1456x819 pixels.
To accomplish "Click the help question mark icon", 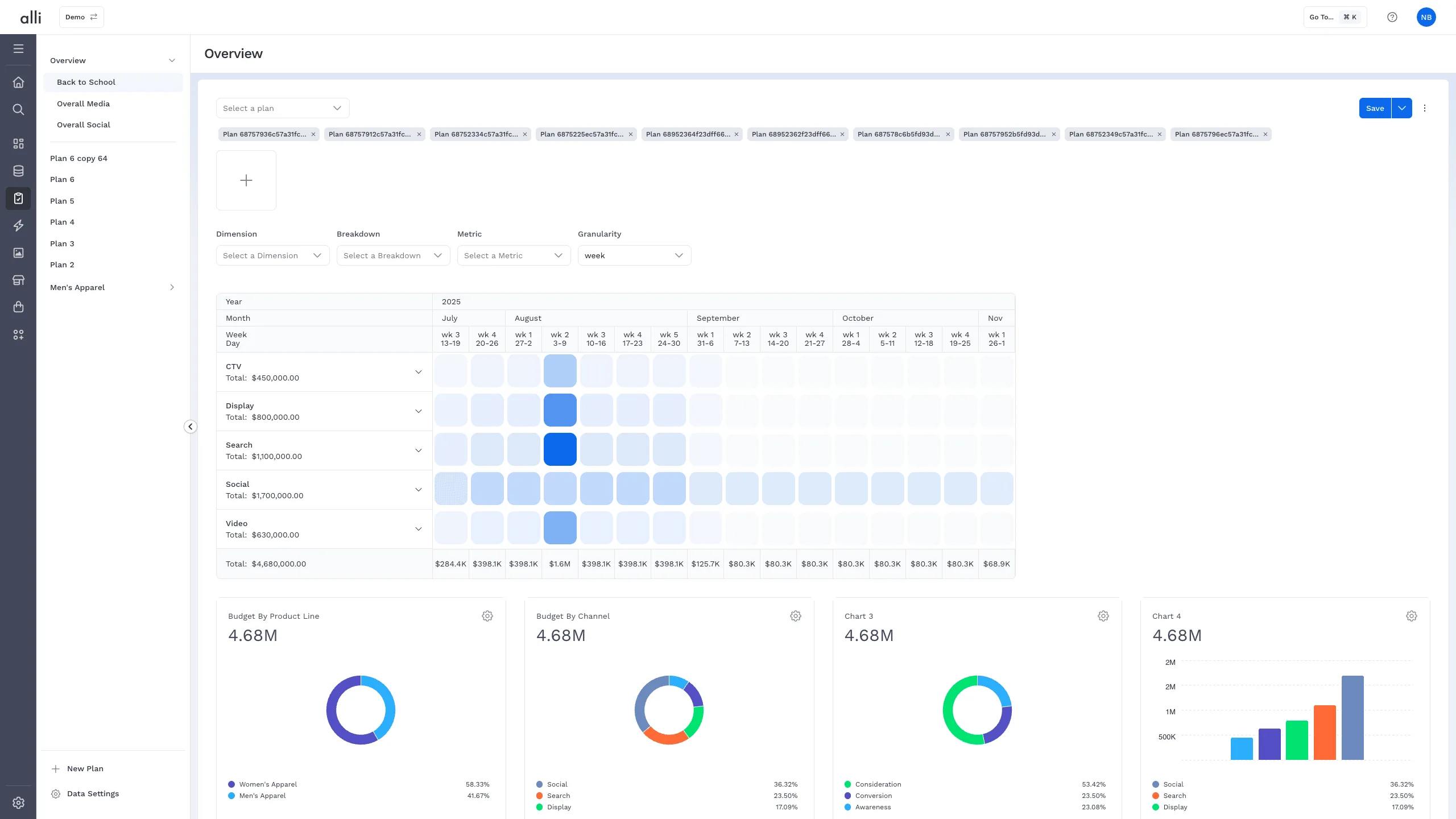I will [1392, 17].
